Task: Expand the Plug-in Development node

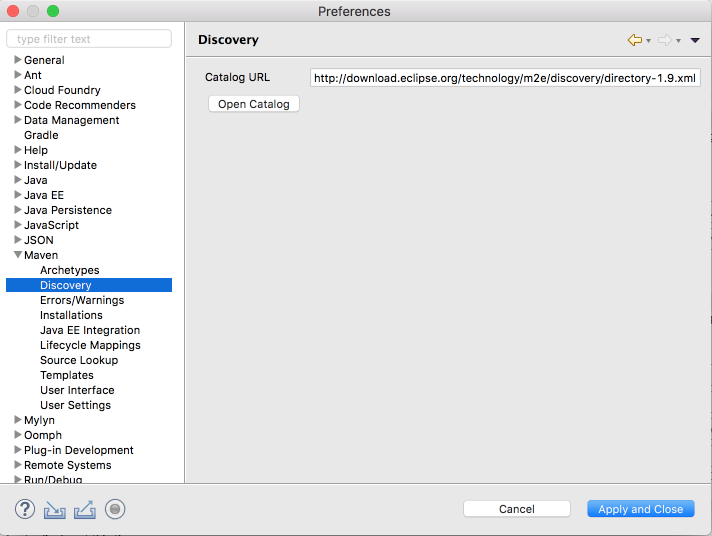Action: point(17,450)
